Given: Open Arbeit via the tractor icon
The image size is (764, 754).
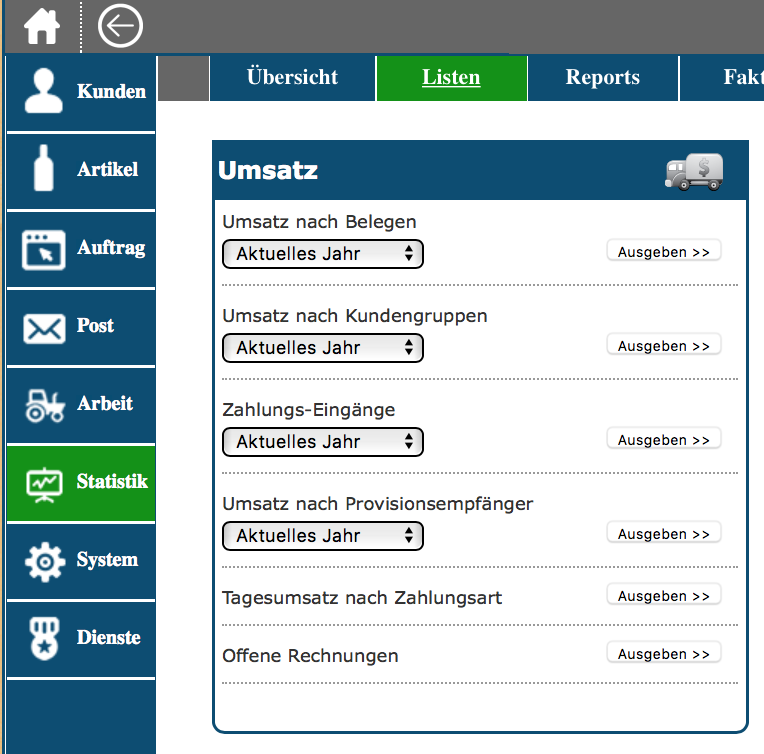Looking at the screenshot, I should [x=43, y=404].
